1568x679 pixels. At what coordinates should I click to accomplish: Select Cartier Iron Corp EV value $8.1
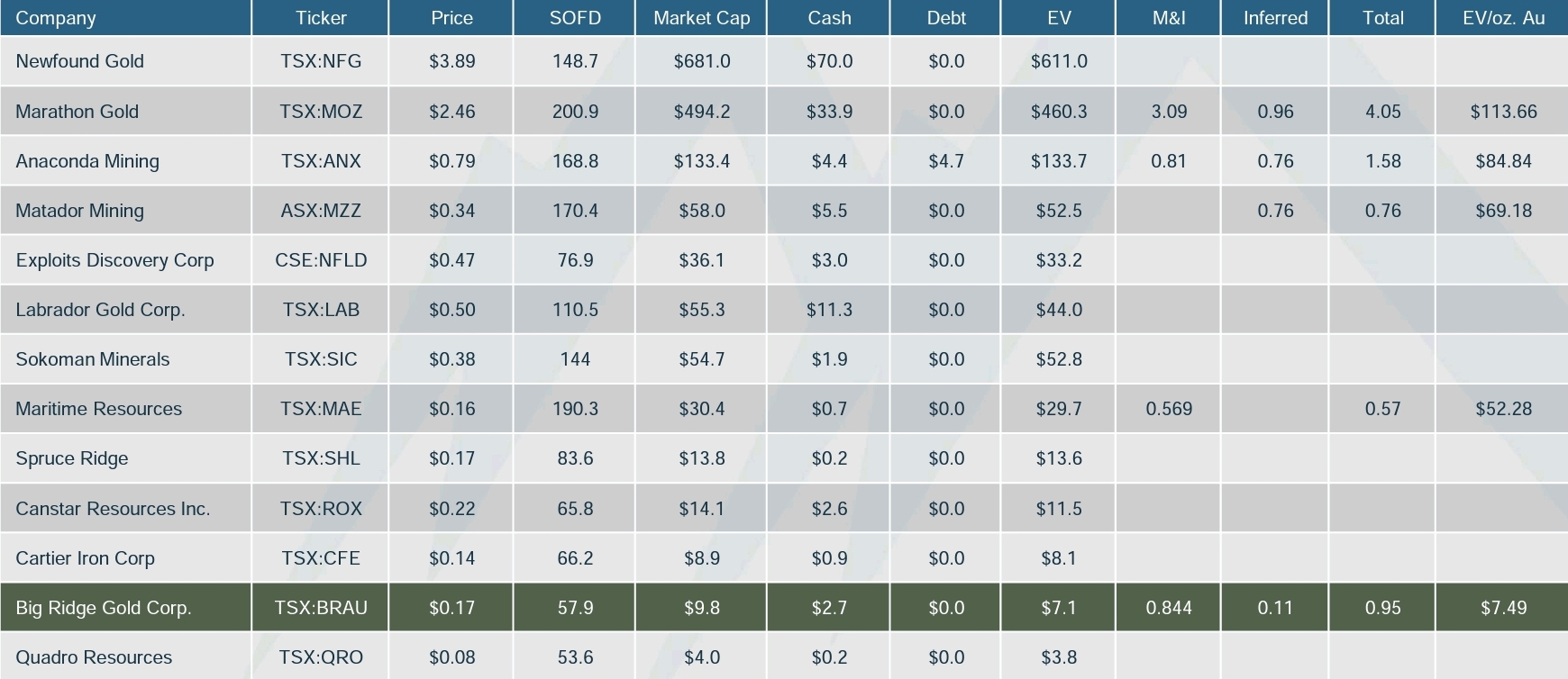1059,558
